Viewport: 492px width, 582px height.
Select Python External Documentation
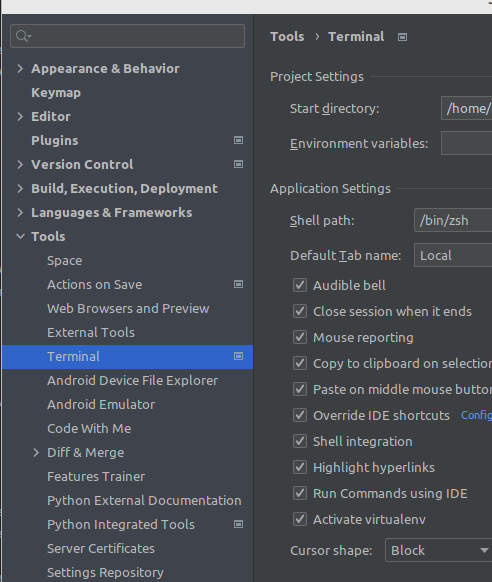coord(144,500)
